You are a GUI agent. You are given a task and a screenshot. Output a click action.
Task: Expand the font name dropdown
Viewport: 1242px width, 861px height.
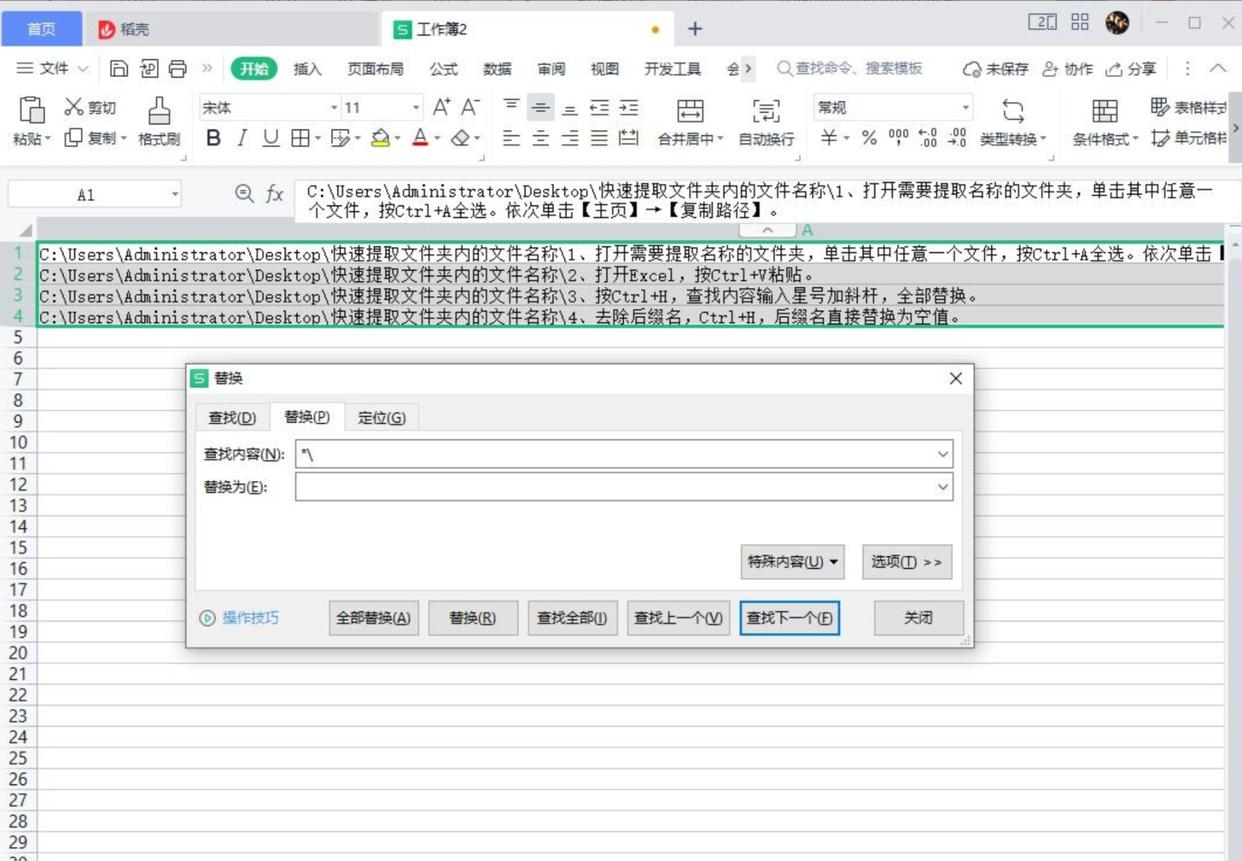click(334, 107)
